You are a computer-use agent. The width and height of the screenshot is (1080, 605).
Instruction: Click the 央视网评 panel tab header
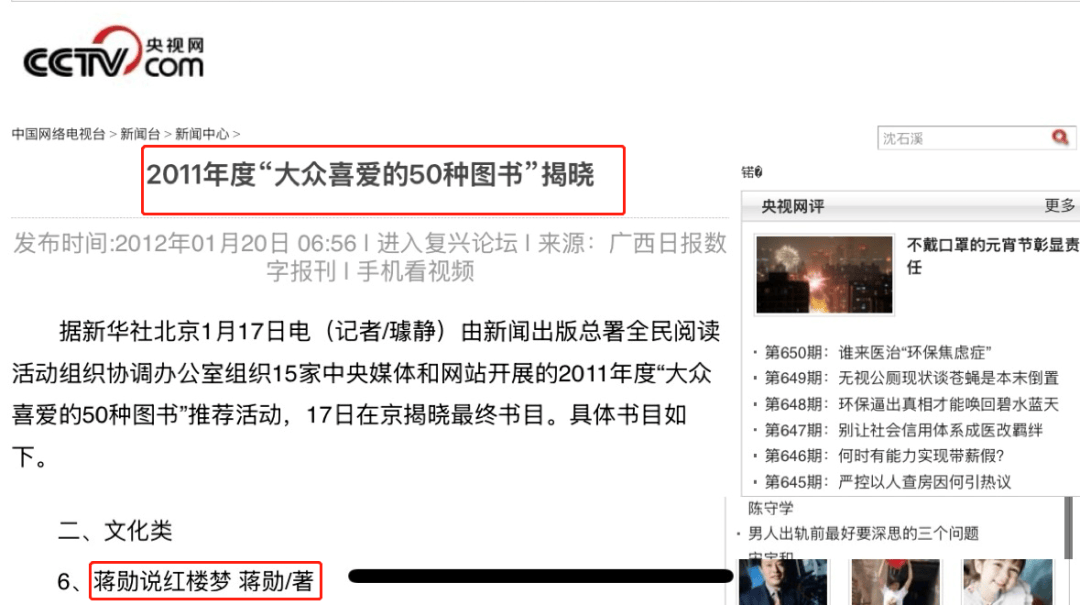[793, 206]
